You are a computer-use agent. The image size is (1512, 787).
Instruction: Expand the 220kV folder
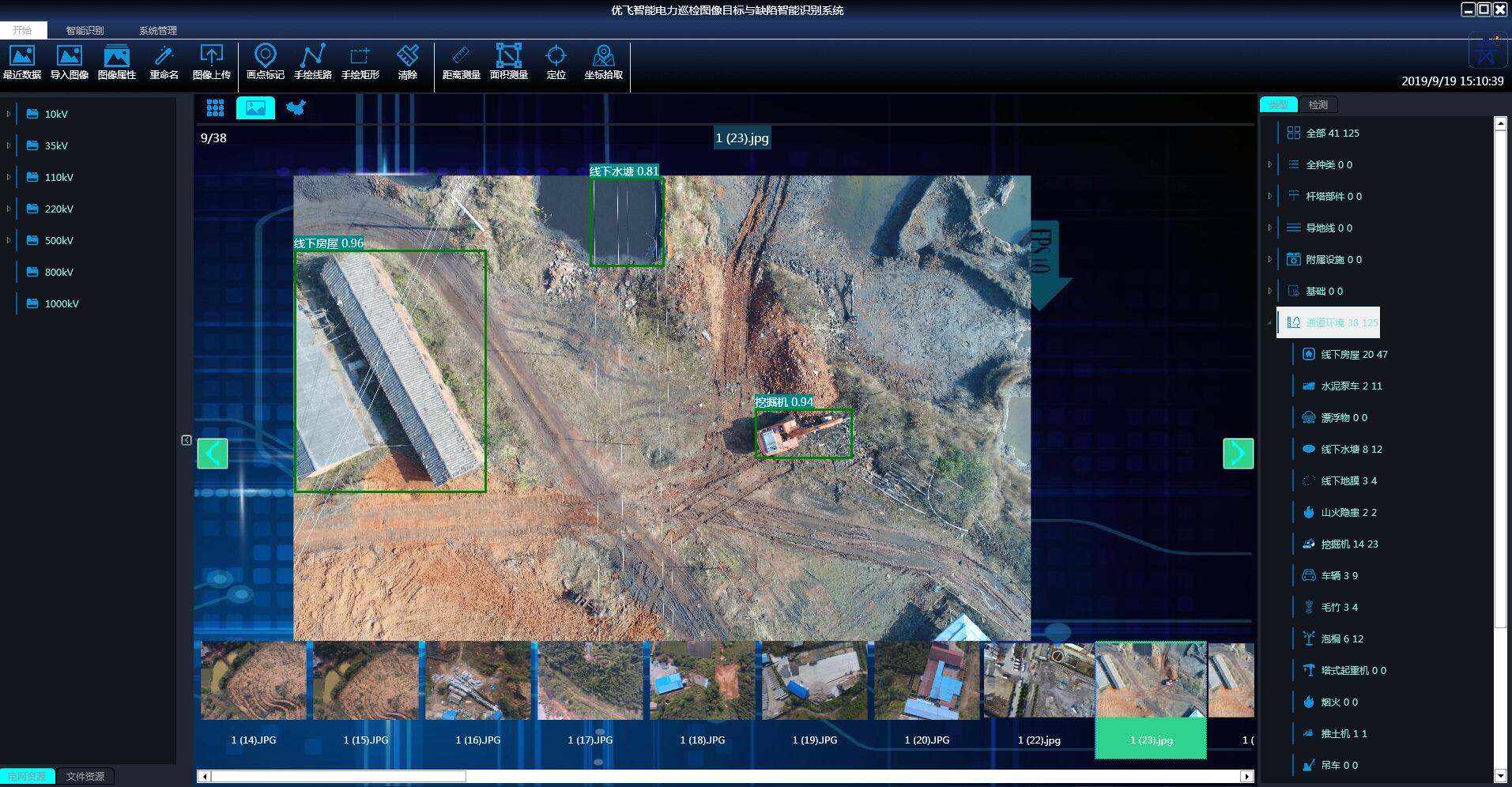9,209
